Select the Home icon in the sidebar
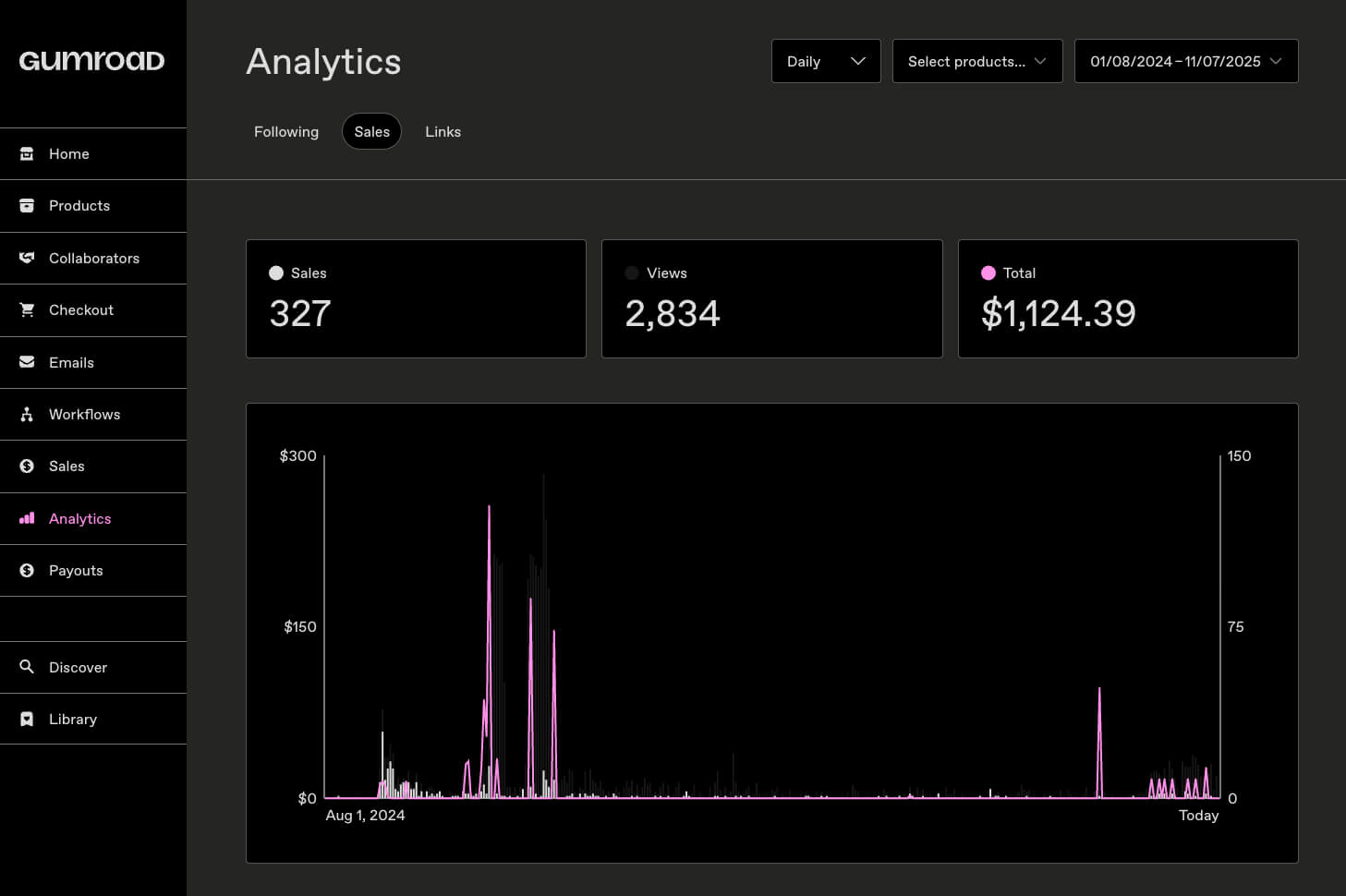The height and width of the screenshot is (896, 1346). [x=27, y=153]
